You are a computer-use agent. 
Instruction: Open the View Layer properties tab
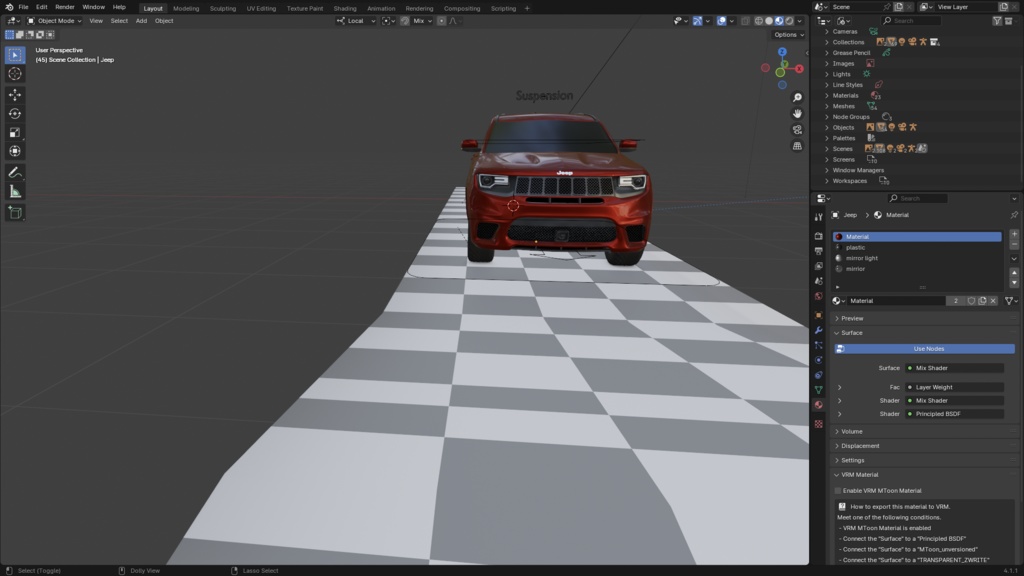818,266
